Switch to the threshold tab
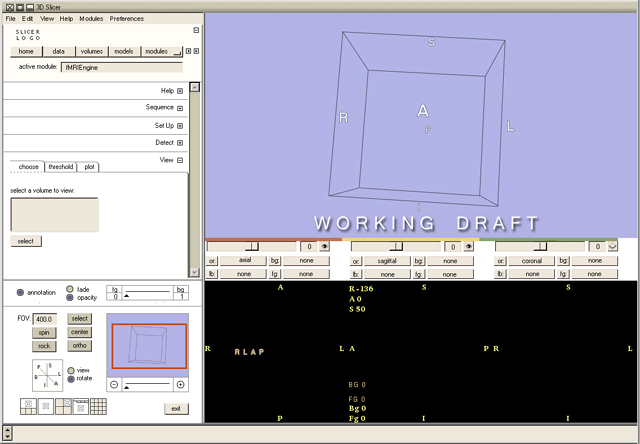640x444 pixels. tap(61, 167)
